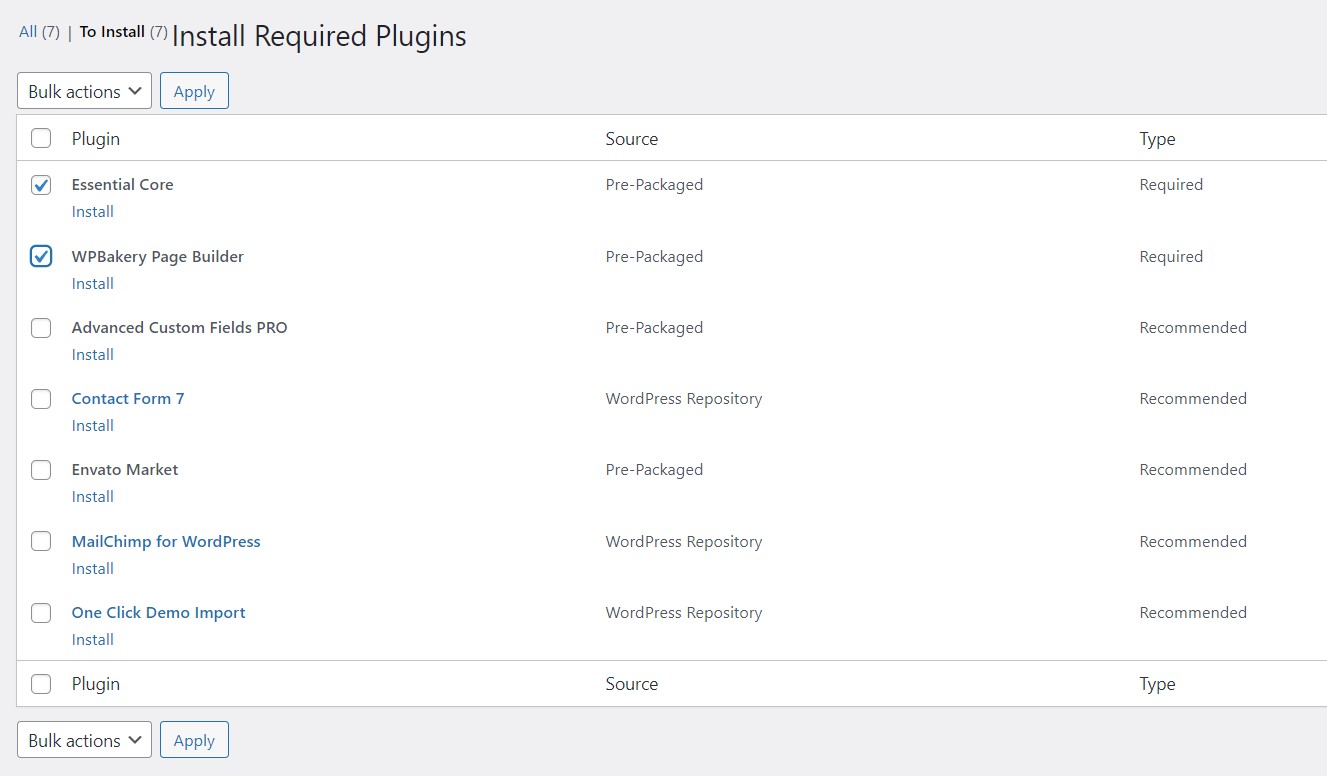Open the One Click Demo Import link
This screenshot has width=1327, height=776.
tap(158, 612)
